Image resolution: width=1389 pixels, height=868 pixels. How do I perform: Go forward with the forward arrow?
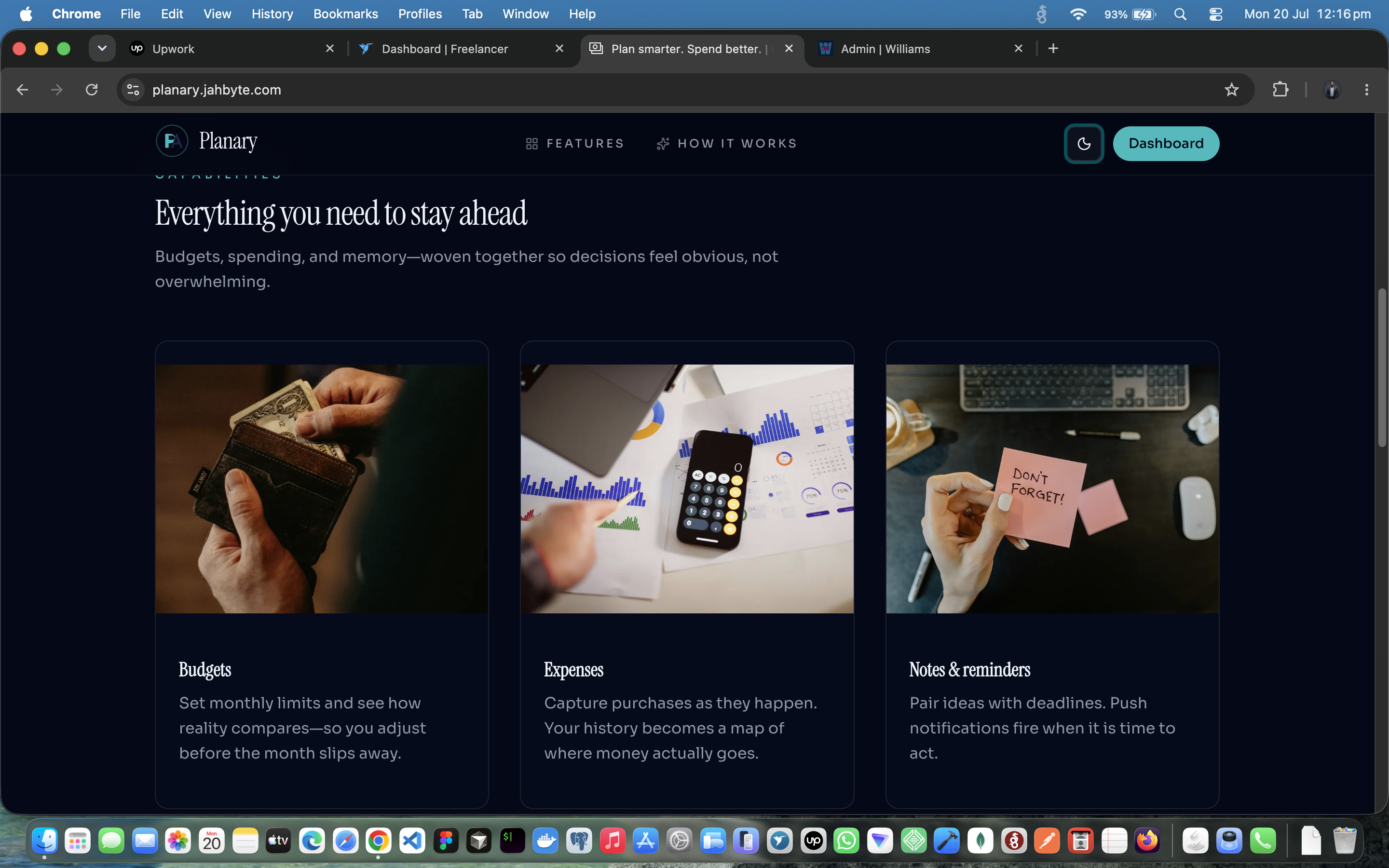[x=57, y=90]
